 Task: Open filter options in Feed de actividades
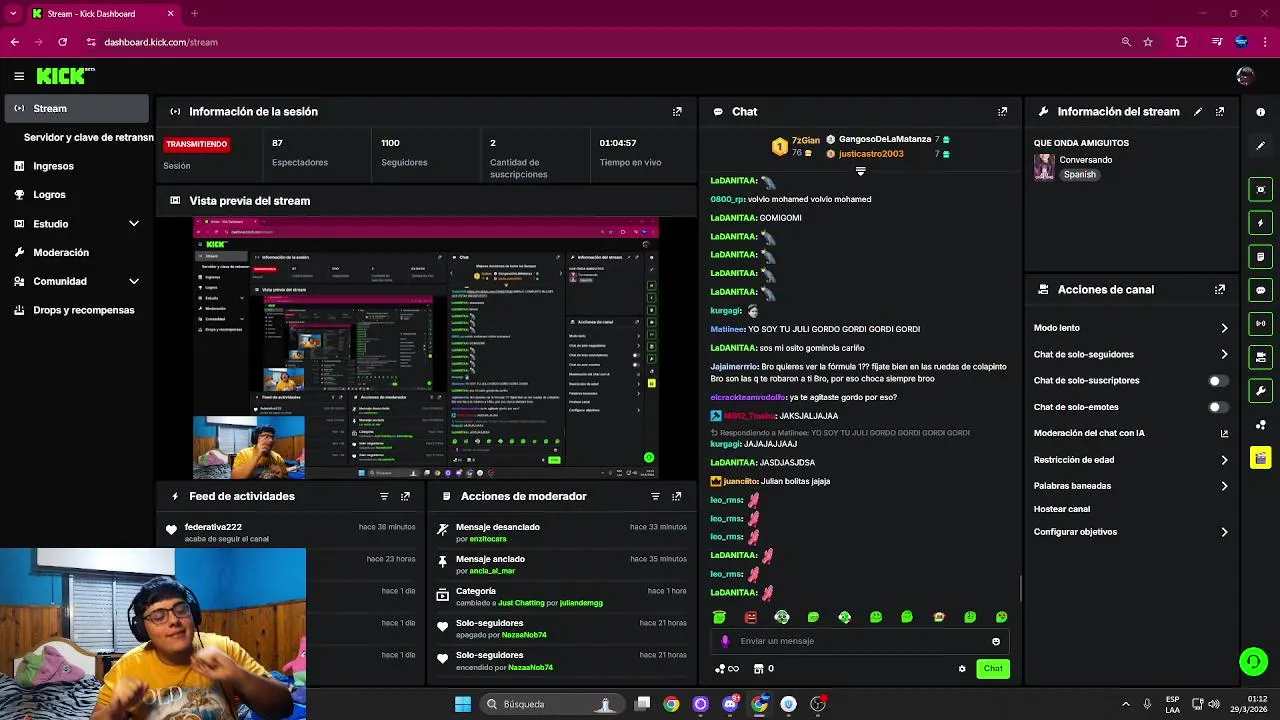click(384, 496)
